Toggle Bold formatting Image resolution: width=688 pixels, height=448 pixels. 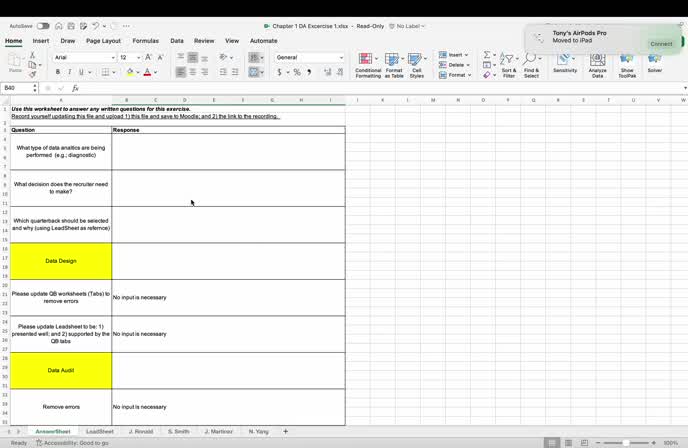point(58,72)
